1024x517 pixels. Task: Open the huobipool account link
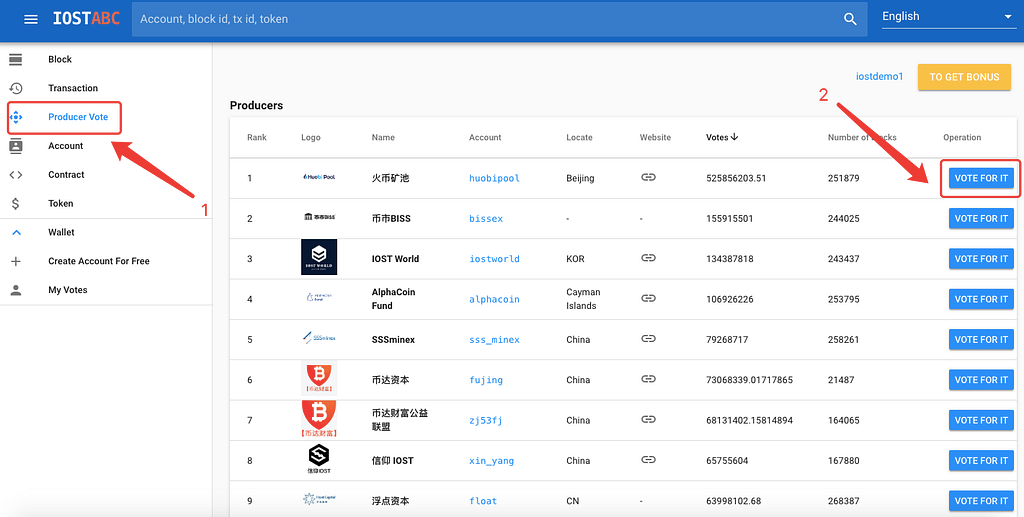click(x=494, y=178)
